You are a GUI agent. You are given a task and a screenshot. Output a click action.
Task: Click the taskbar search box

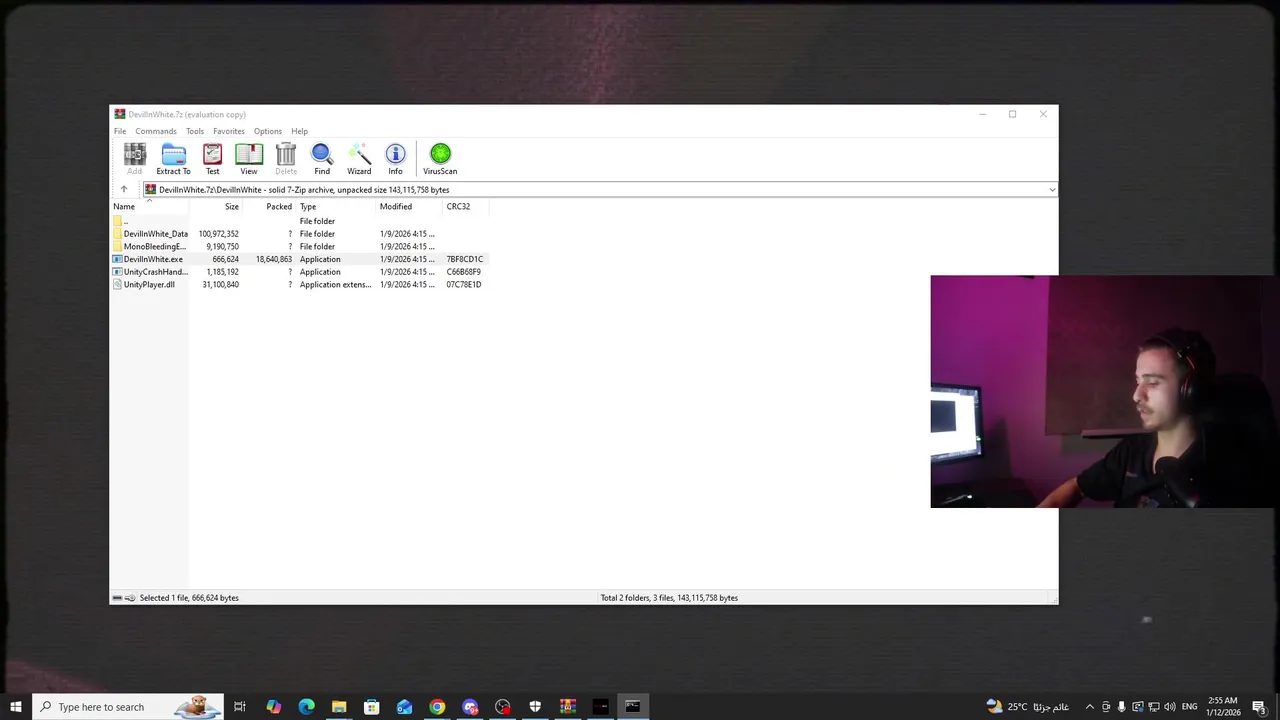tap(130, 707)
